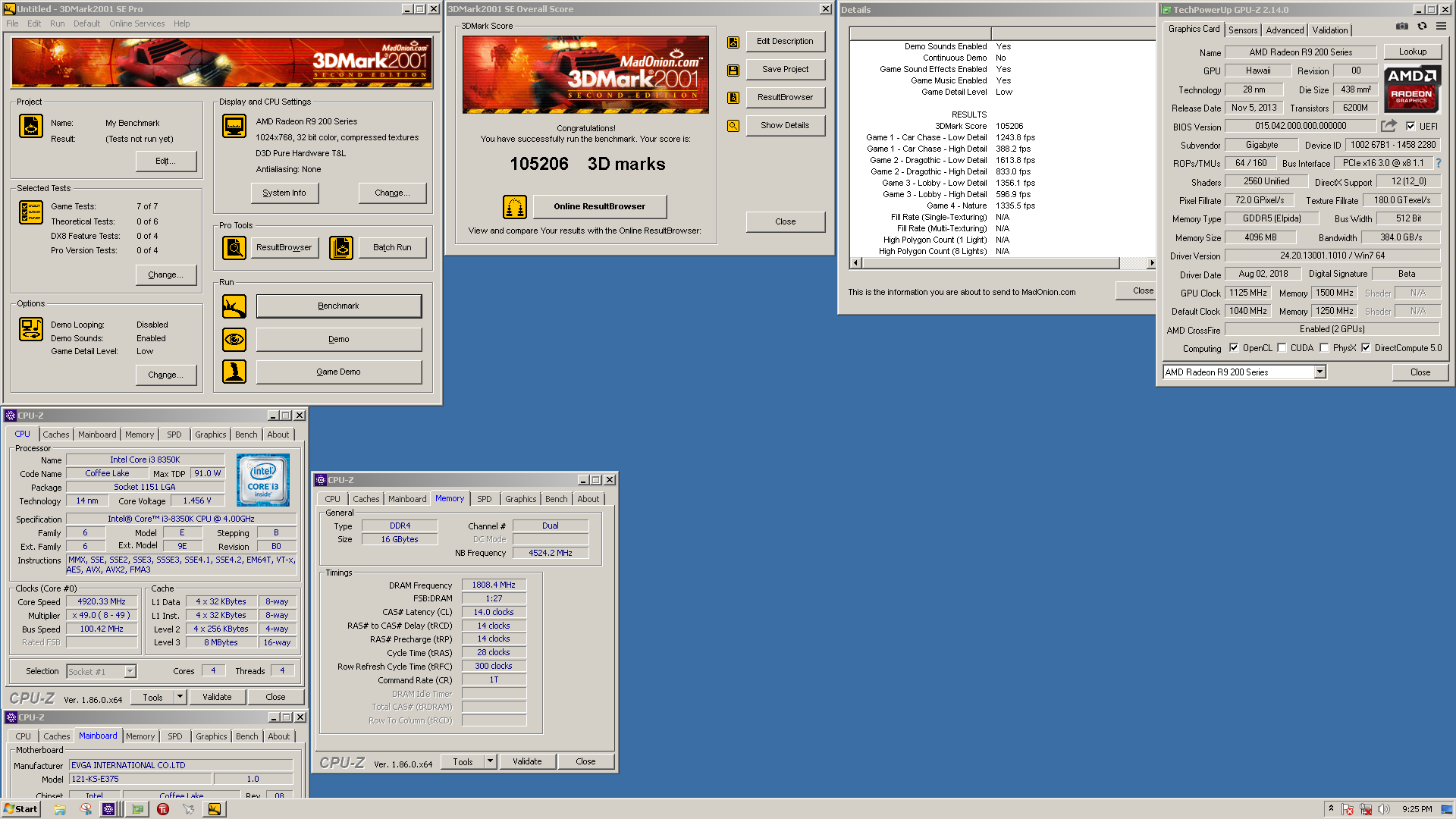The height and width of the screenshot is (819, 1456).
Task: Switch to the Sensors tab in GPU-Z
Action: point(1243,30)
